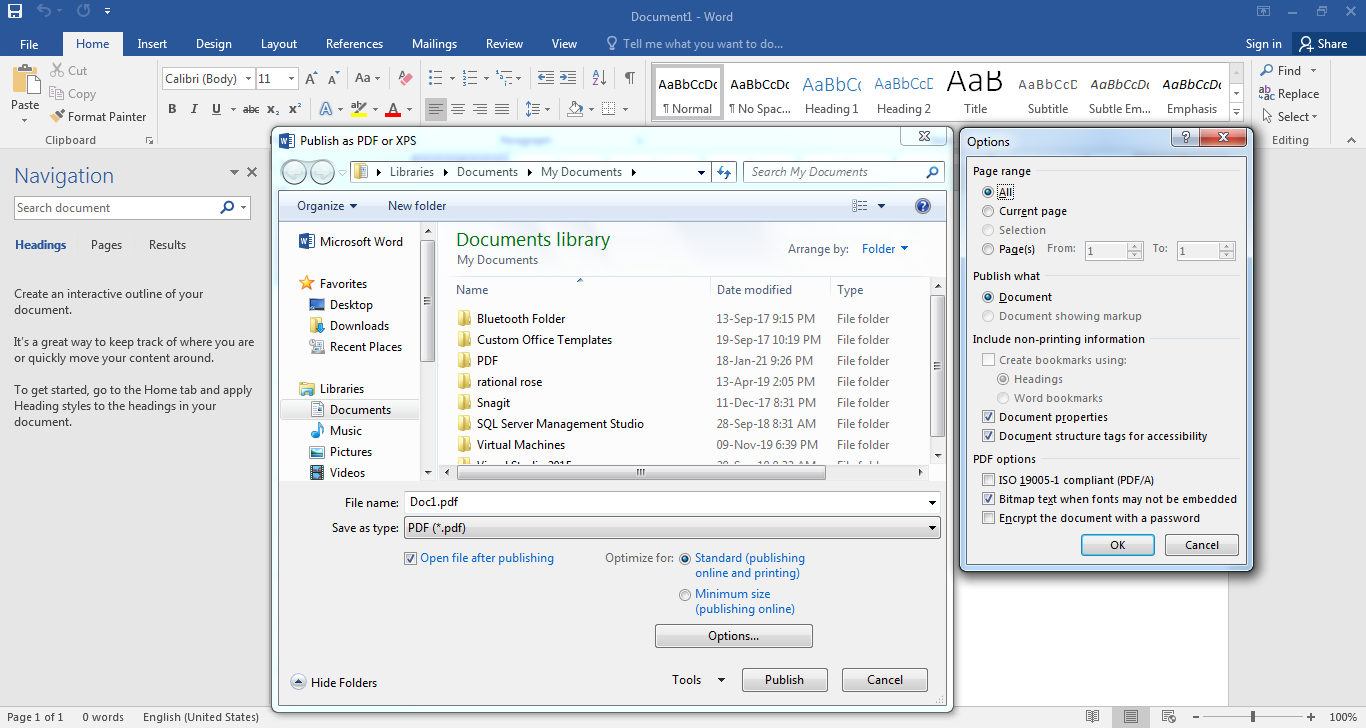Open the File tab
This screenshot has height=728, width=1366.
click(29, 44)
